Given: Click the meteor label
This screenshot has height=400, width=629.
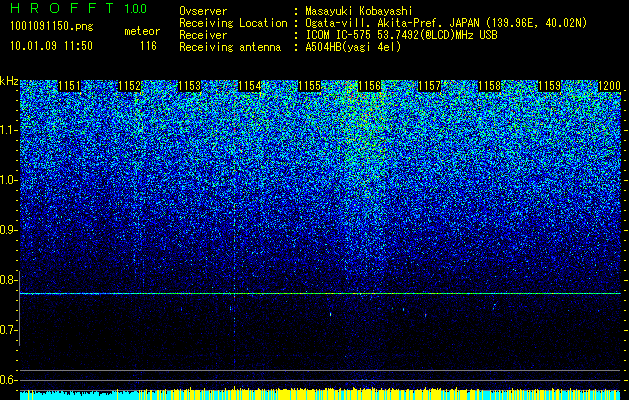Looking at the screenshot, I should [142, 31].
